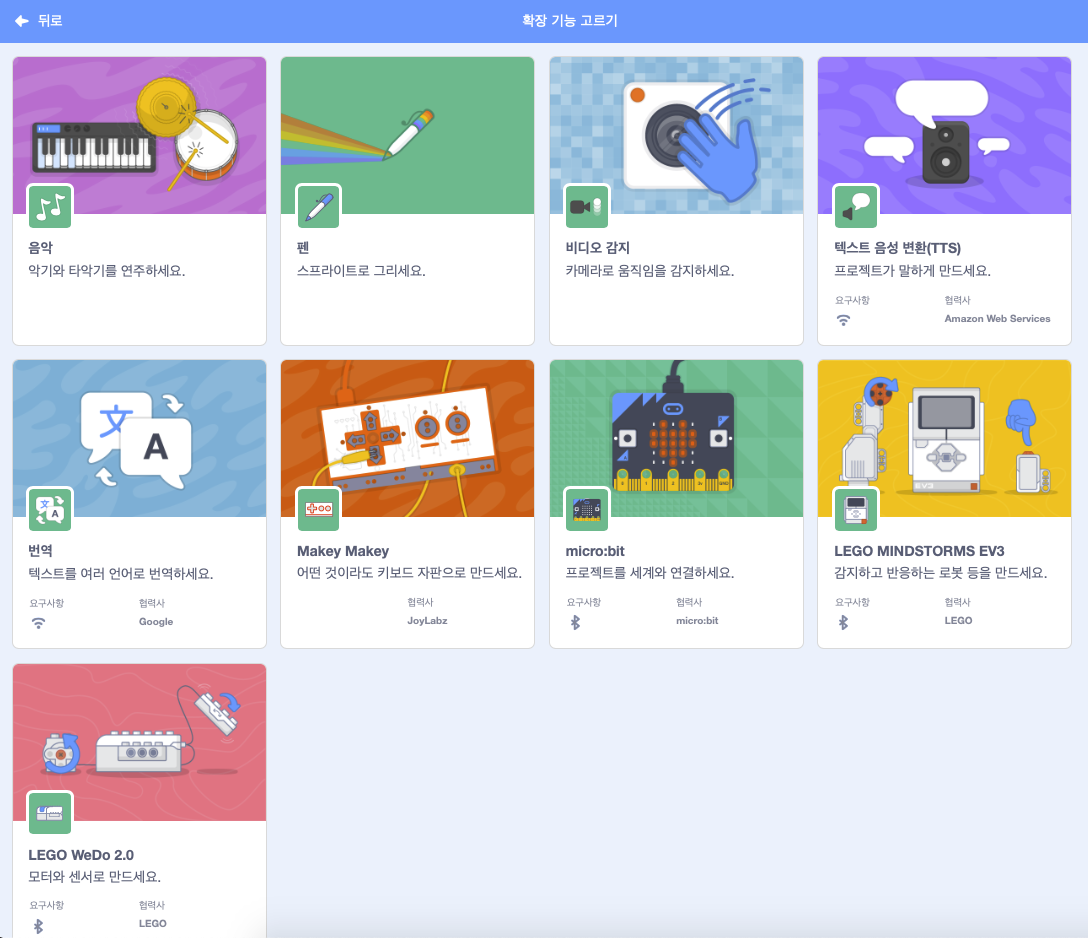Click the description 어떤 것이라도 키보드 자판으로 만드세요.
The width and height of the screenshot is (1088, 938).
click(409, 573)
